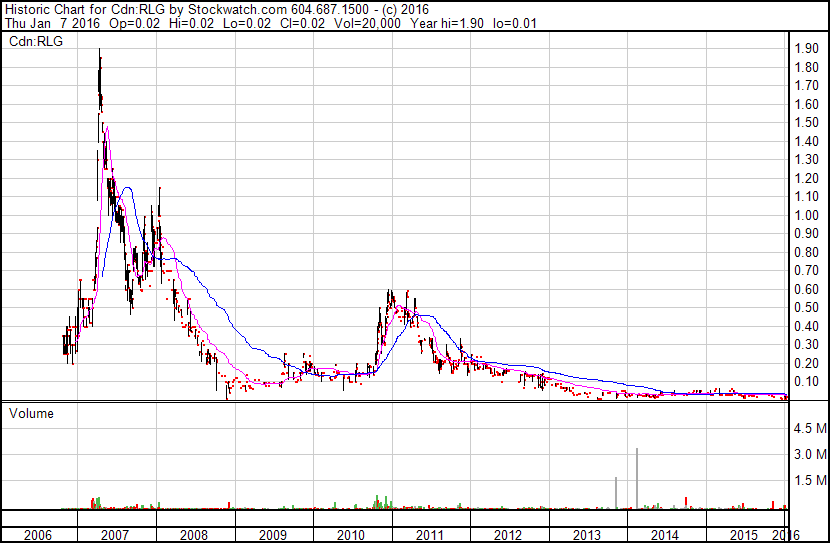The height and width of the screenshot is (543, 830).
Task: Click the Year hi=1.90 value in header
Action: [447, 23]
